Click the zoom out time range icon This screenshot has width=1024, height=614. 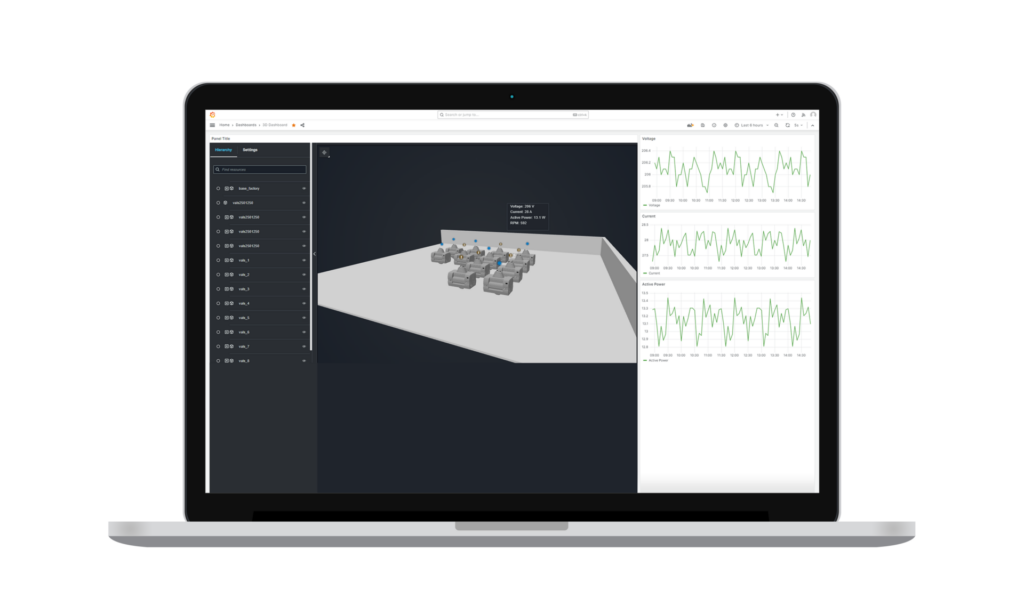pos(777,125)
